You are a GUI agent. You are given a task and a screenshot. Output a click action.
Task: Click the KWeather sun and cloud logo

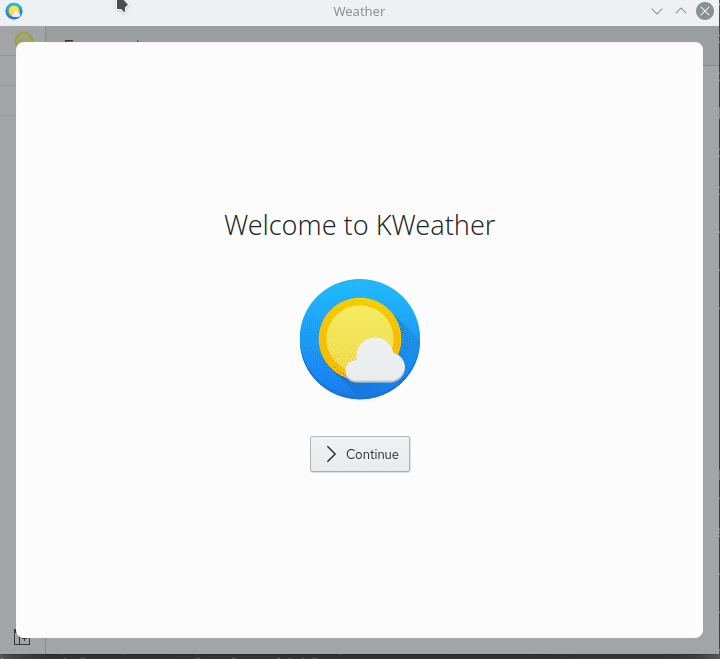tap(360, 339)
